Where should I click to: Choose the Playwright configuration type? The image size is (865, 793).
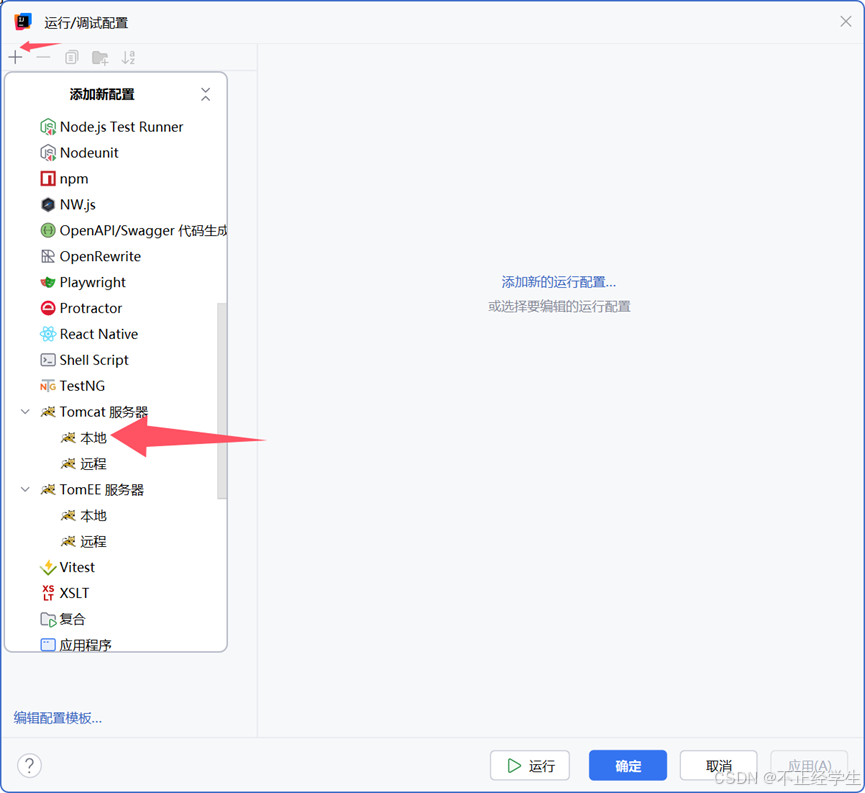93,282
